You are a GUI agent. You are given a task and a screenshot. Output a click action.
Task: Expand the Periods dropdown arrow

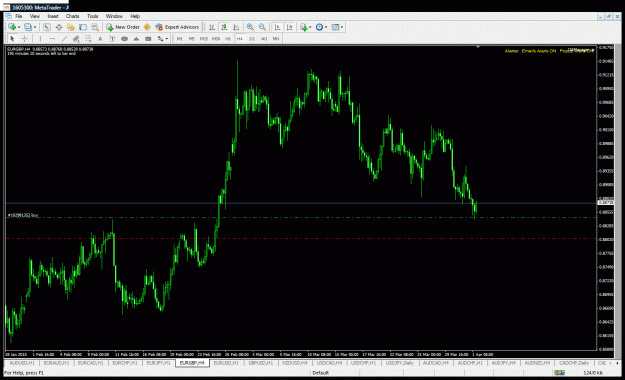click(326, 27)
